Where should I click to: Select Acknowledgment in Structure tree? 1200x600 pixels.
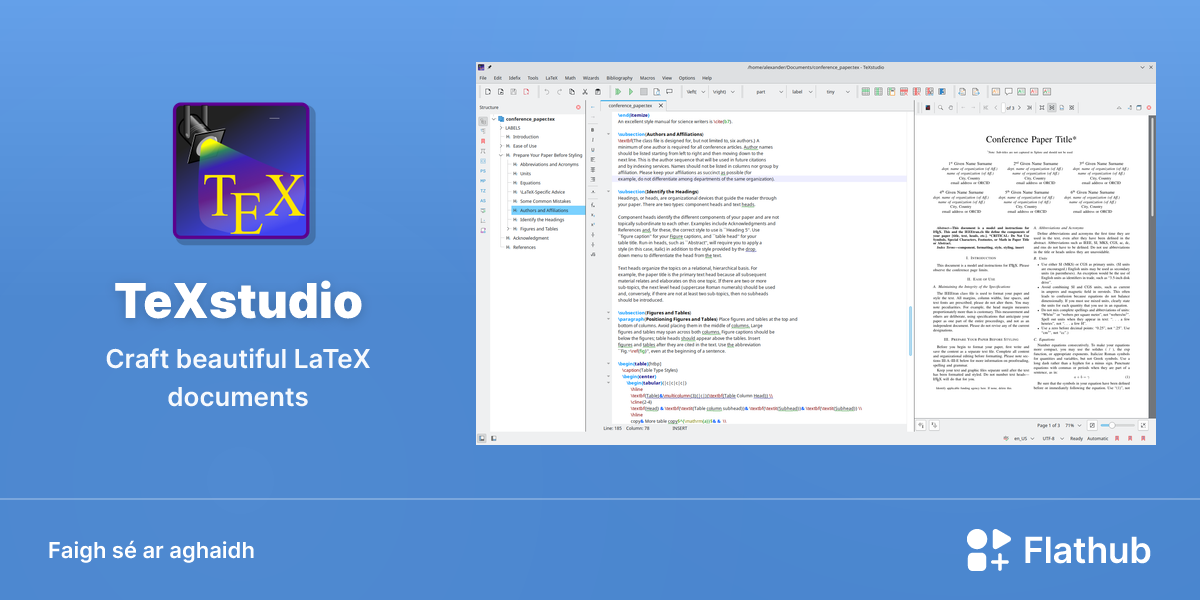coord(531,238)
